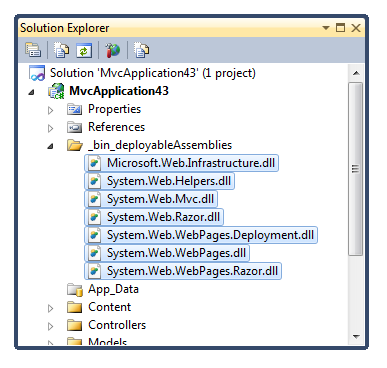Viewport: 387px width, 368px height.
Task: Open the Solution Explorer window position dropdown
Action: pyautogui.click(x=326, y=28)
